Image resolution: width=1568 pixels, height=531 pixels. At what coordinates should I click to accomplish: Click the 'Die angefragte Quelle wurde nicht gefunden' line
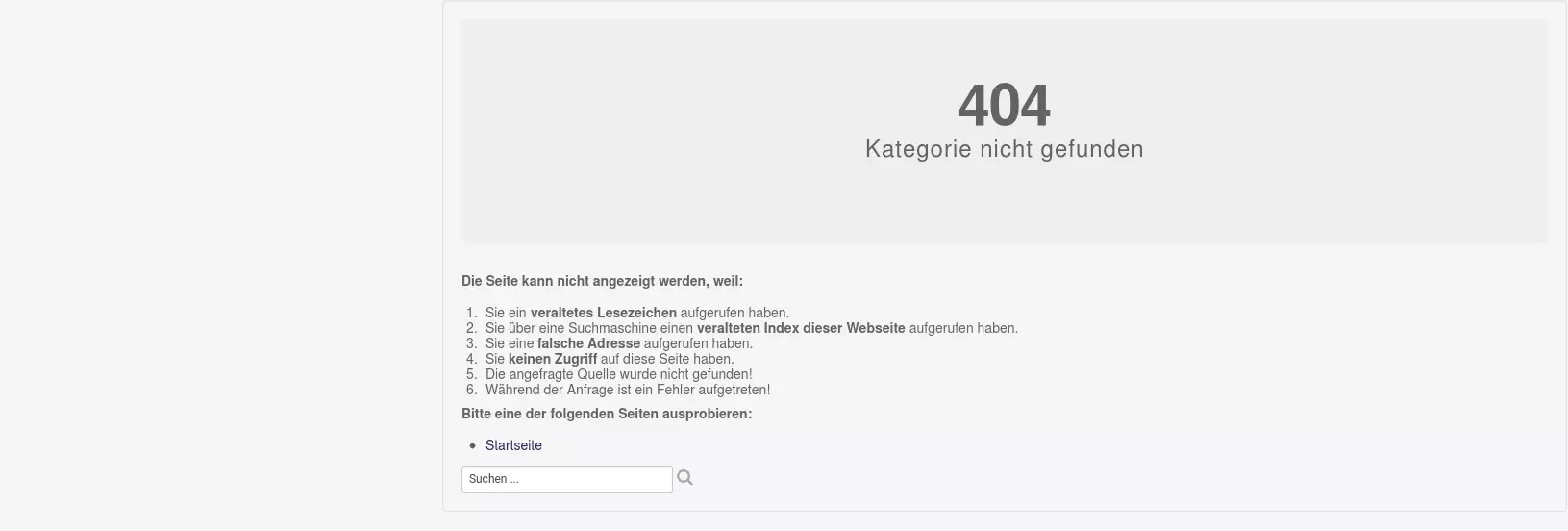[x=618, y=374]
